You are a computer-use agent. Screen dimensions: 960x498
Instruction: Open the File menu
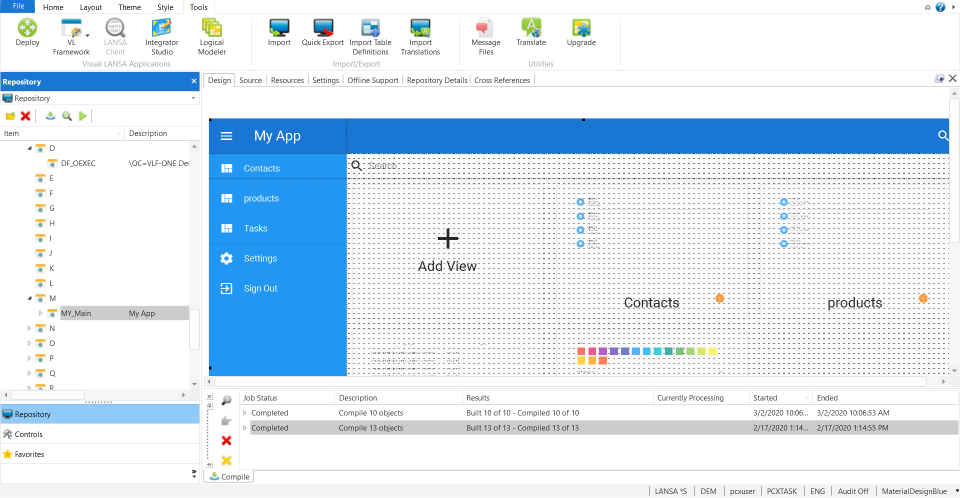18,6
